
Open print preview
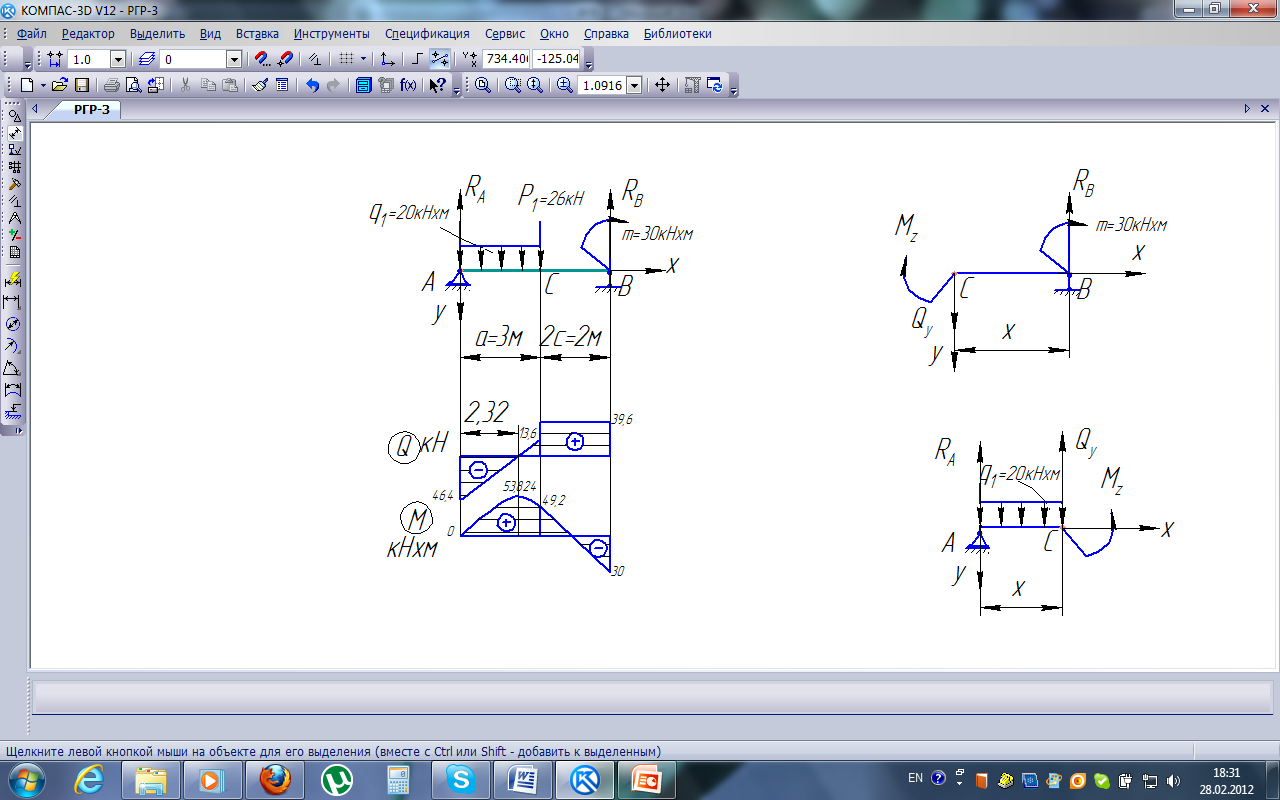(134, 86)
